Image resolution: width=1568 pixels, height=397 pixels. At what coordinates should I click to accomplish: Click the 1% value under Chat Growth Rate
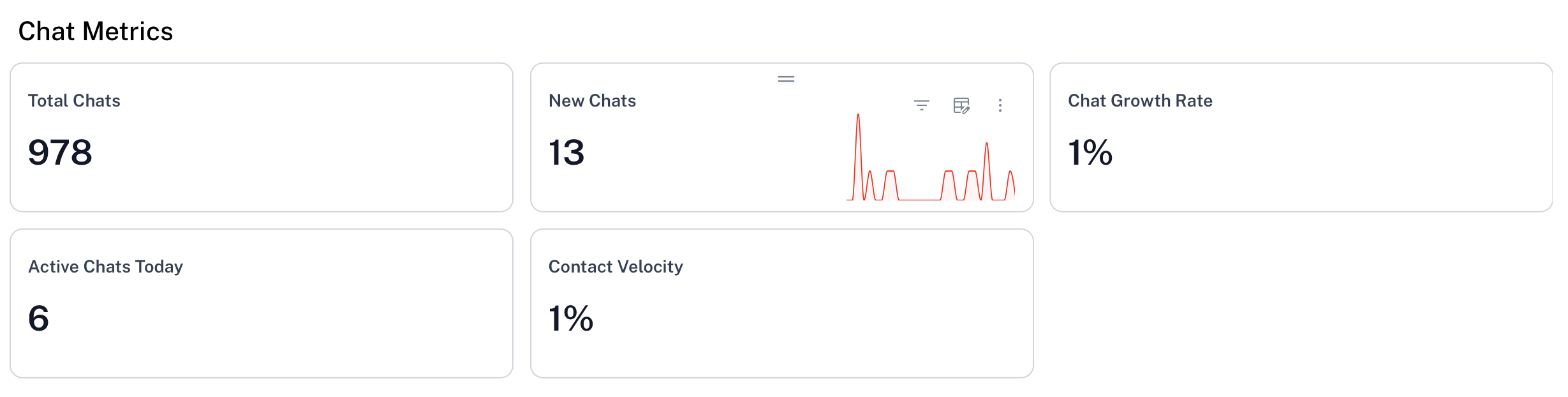tap(1090, 153)
